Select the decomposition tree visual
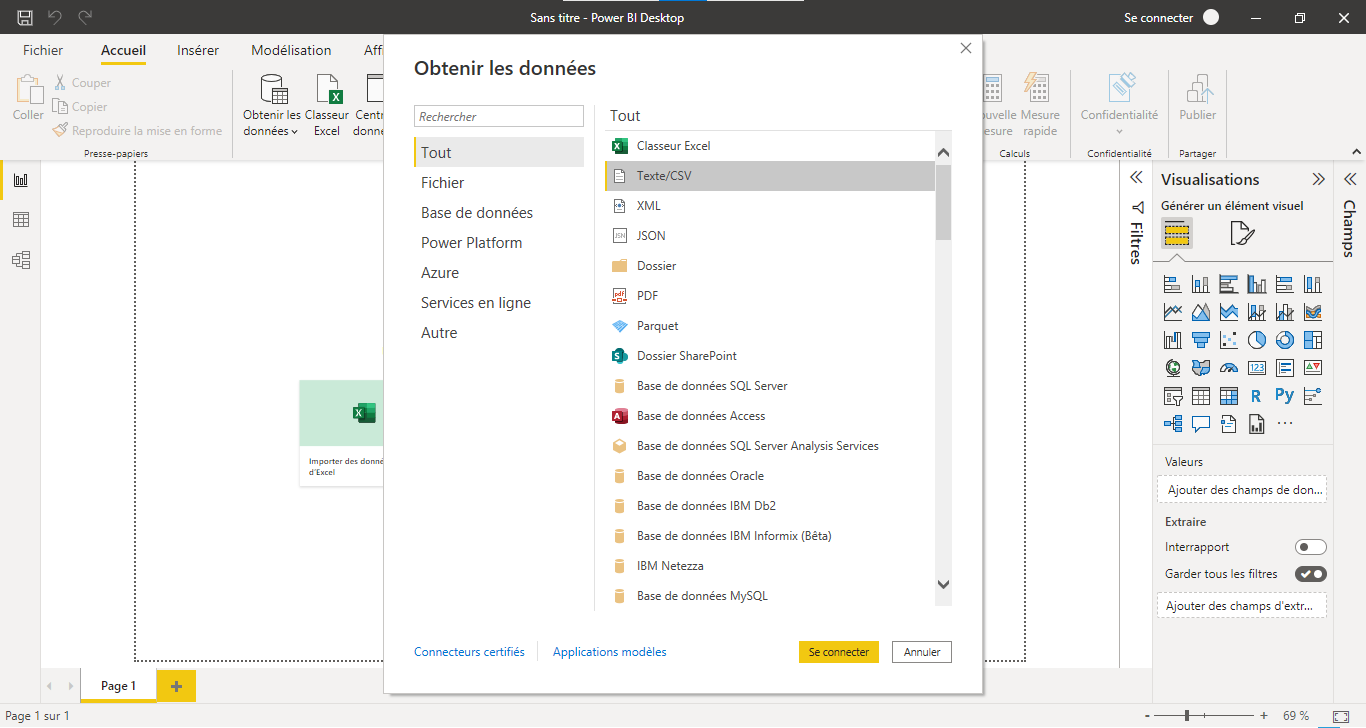This screenshot has width=1366, height=728. [1174, 424]
